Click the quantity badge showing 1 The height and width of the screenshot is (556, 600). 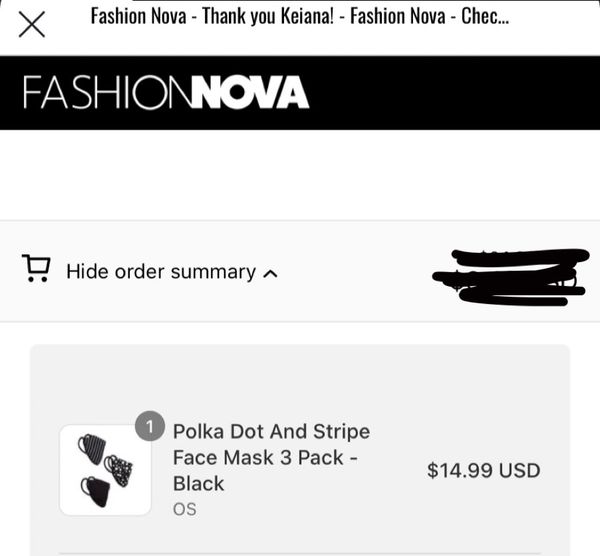tap(149, 427)
